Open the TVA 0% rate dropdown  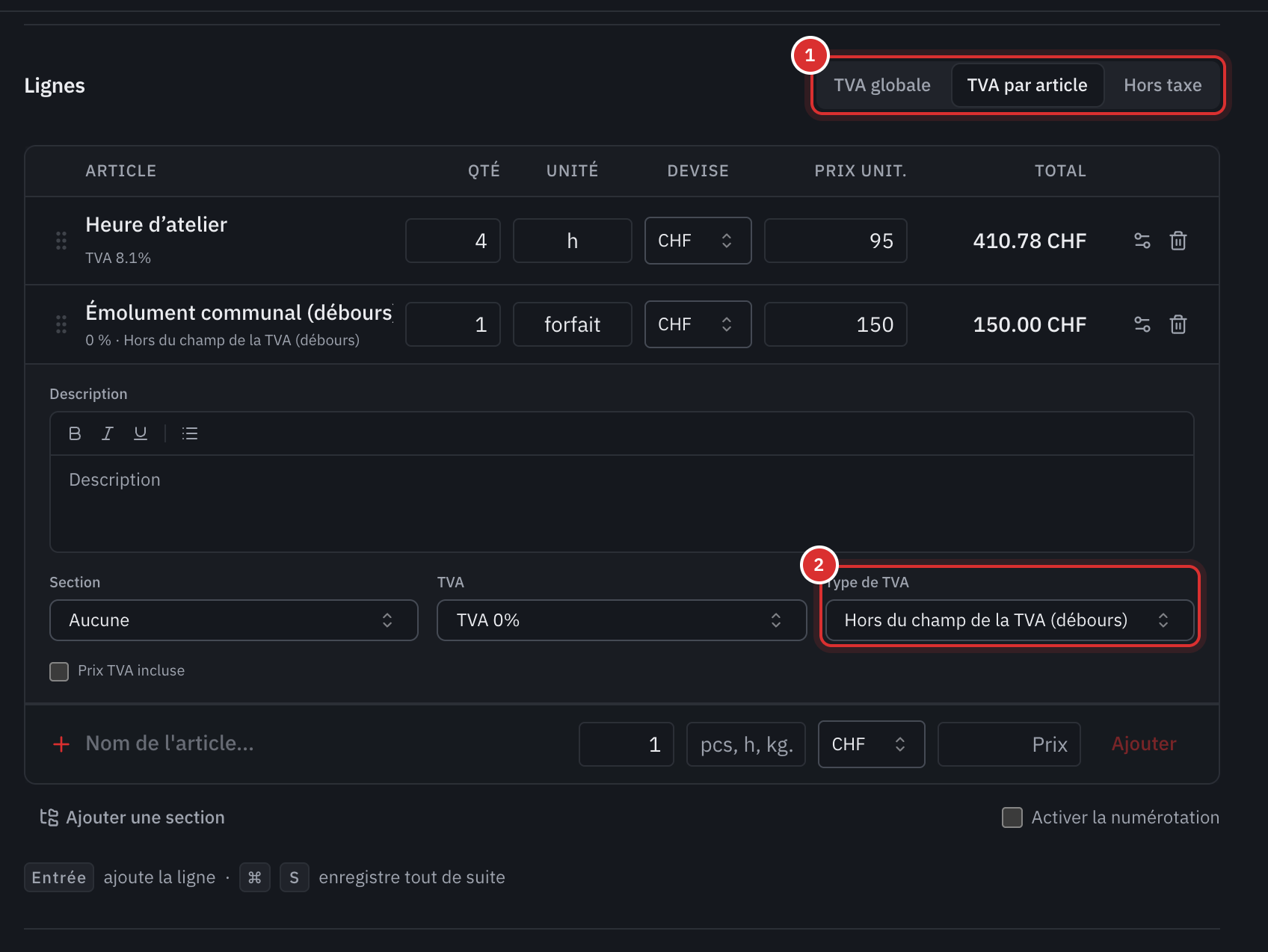click(621, 620)
